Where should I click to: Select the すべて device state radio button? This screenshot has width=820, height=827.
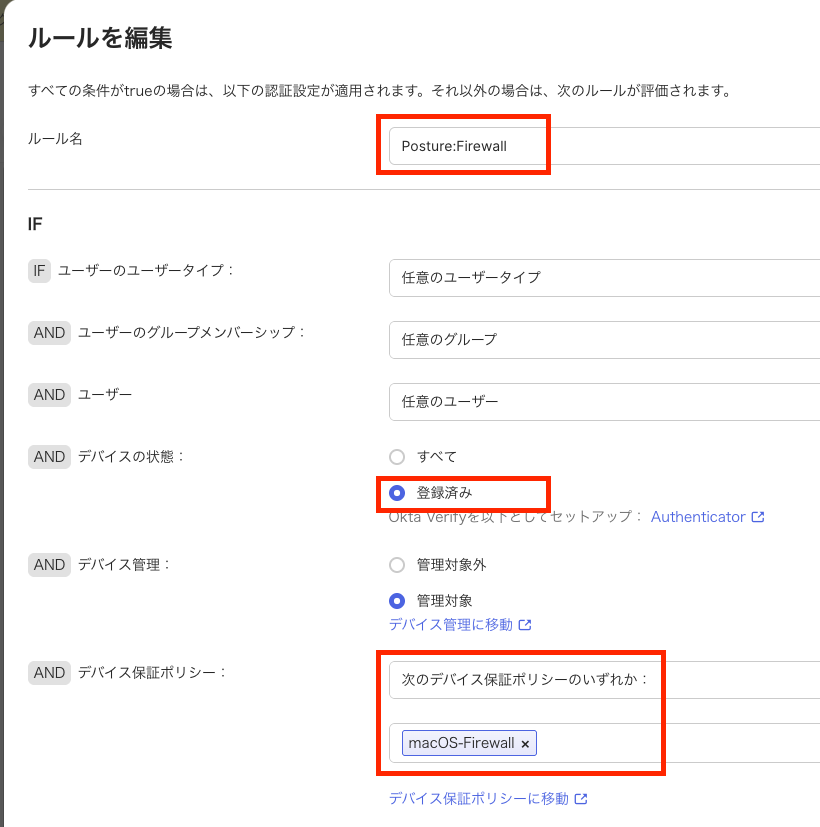point(397,457)
